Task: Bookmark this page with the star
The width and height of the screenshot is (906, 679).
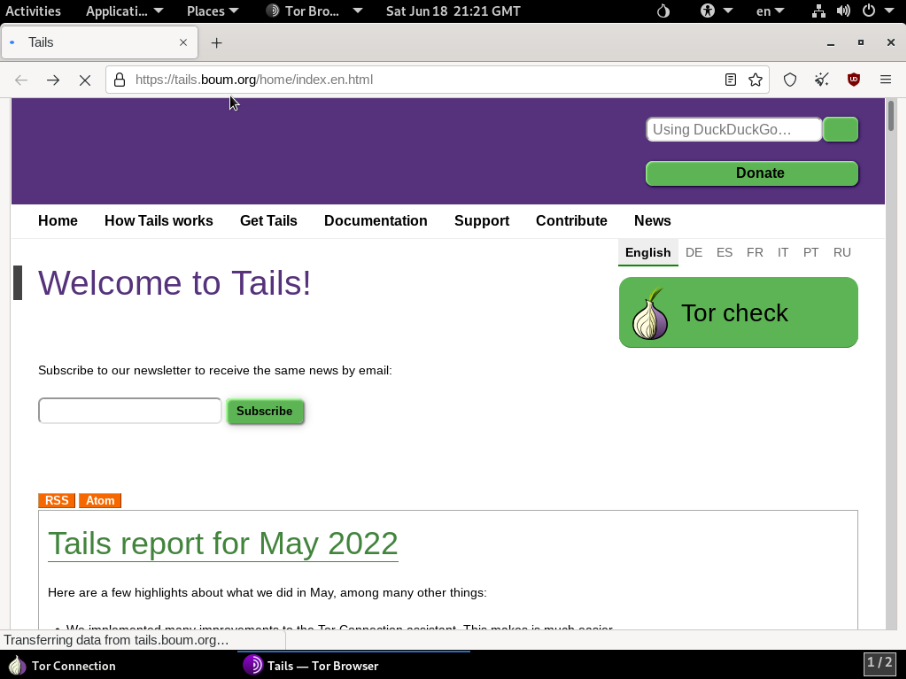Action: pyautogui.click(x=755, y=80)
